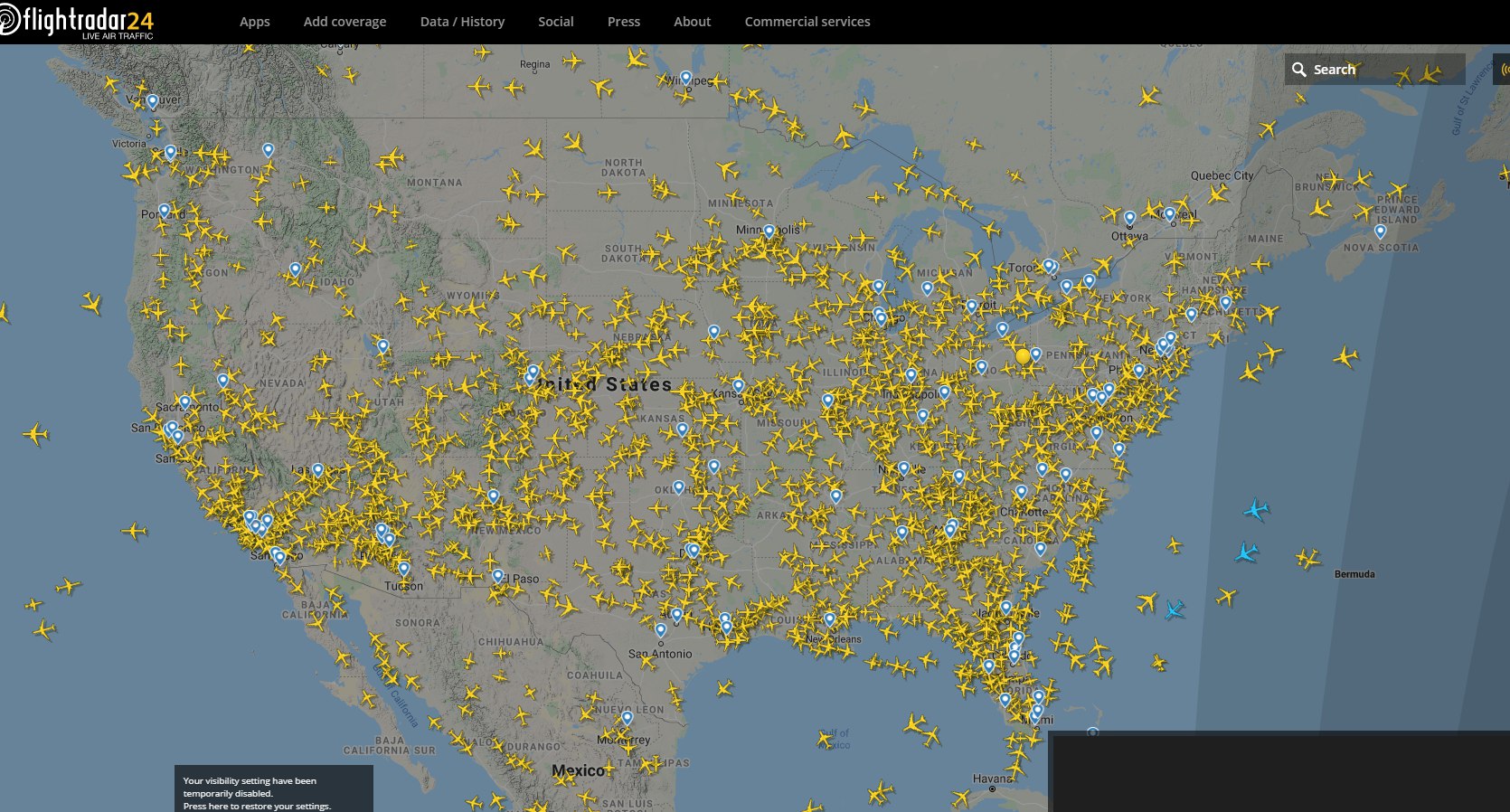Select airport pin above the UTAH label
This screenshot has height=812, width=1510.
tap(382, 346)
